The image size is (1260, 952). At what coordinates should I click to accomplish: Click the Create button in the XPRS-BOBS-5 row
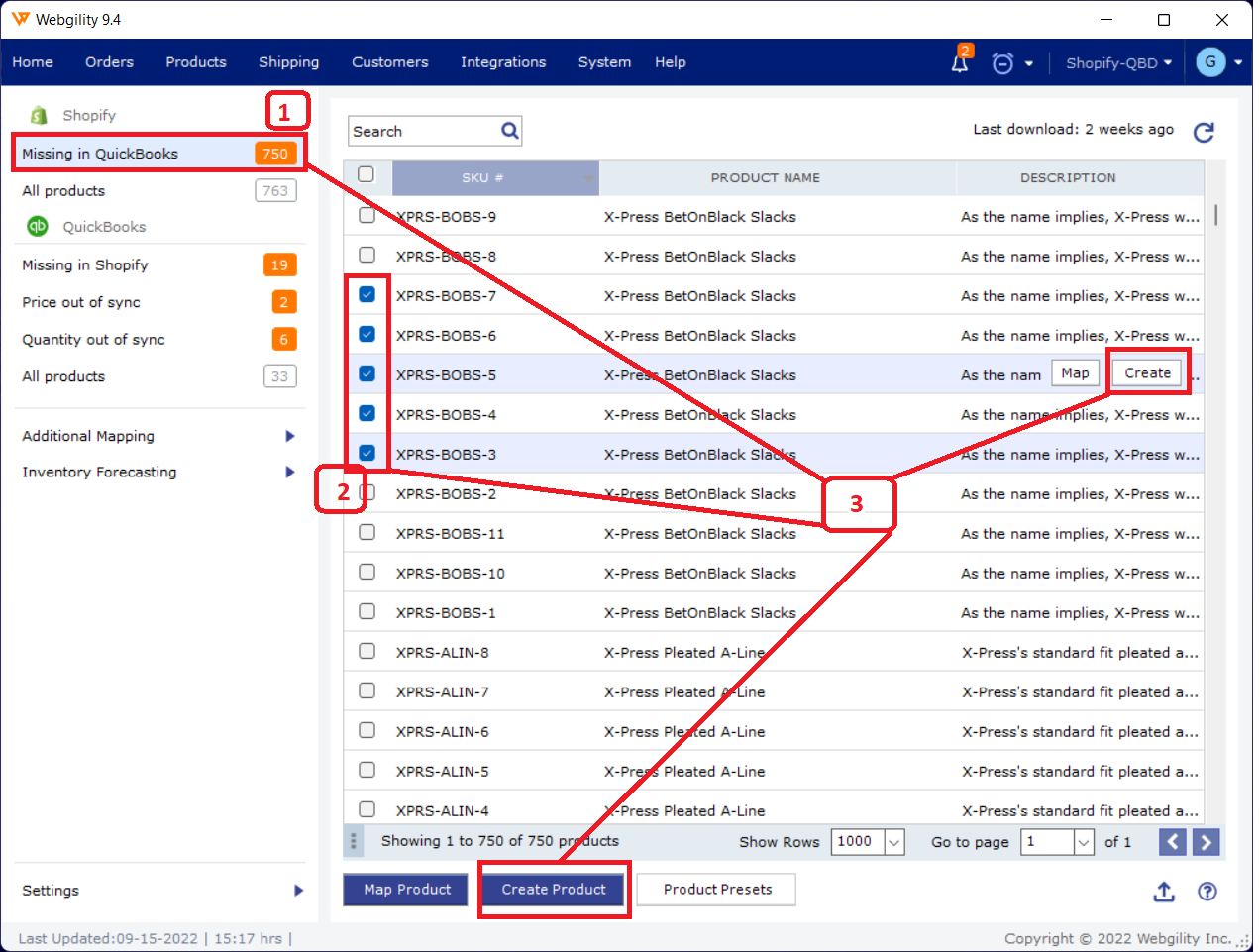point(1147,373)
